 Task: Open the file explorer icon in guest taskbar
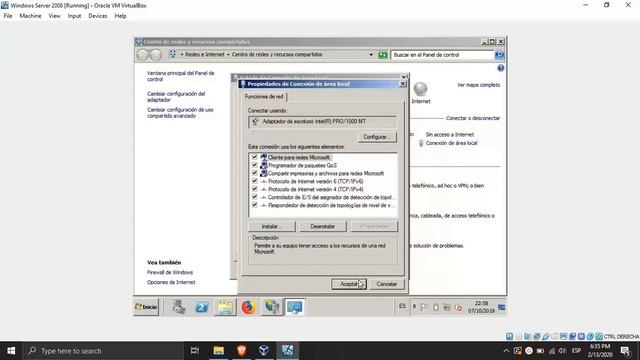coord(225,307)
